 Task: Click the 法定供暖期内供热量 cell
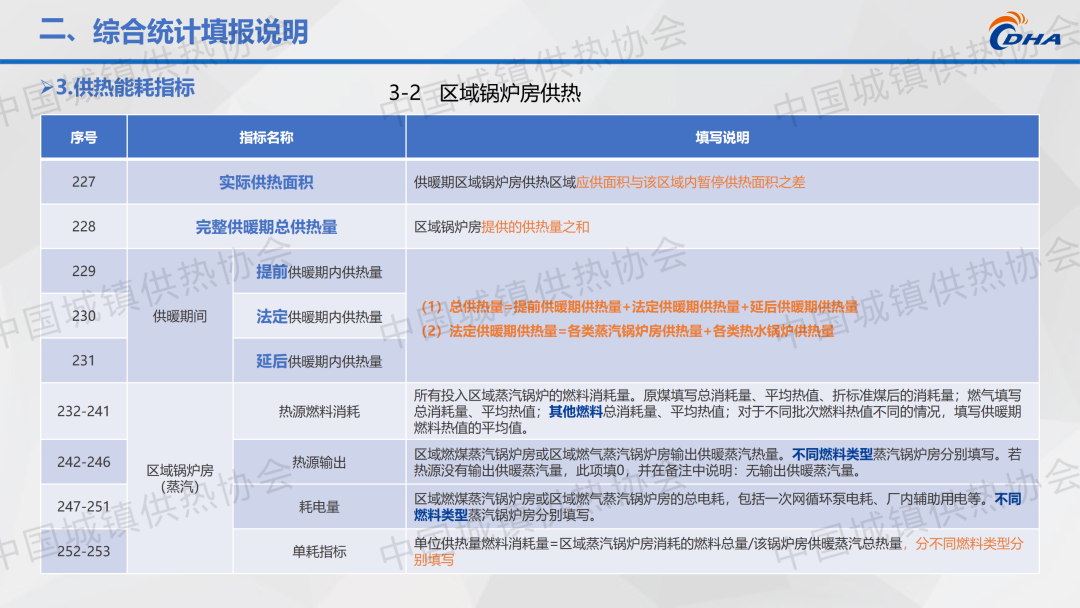tap(319, 316)
